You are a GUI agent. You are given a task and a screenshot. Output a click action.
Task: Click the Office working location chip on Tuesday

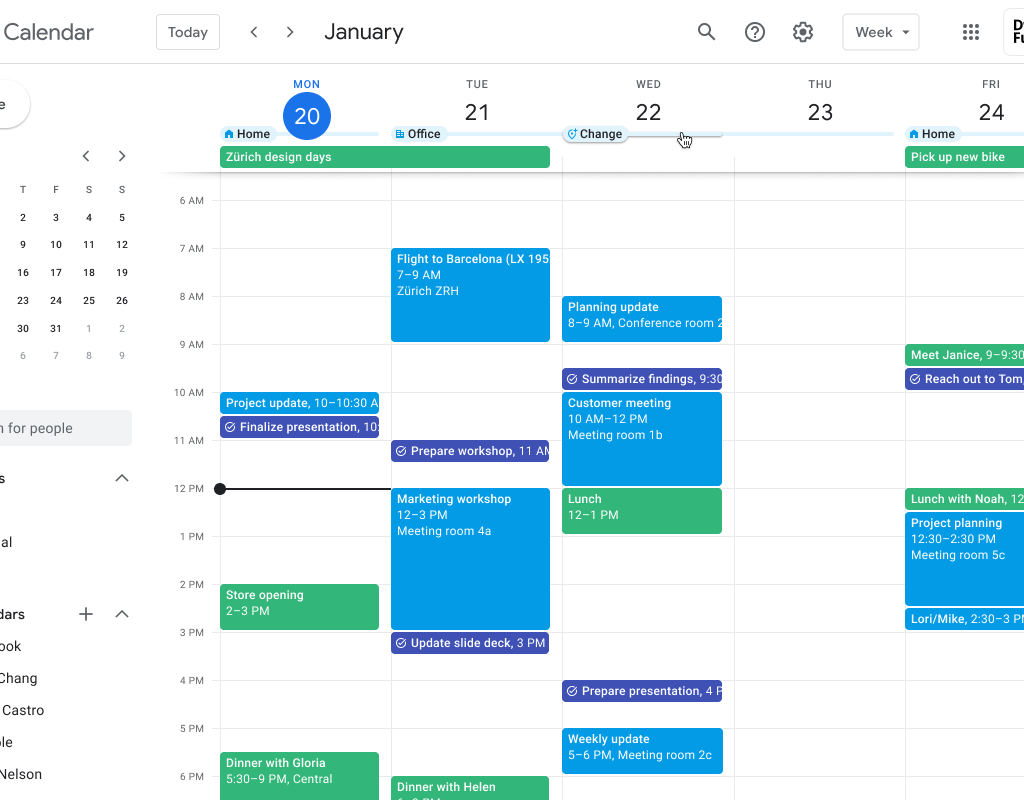(418, 134)
